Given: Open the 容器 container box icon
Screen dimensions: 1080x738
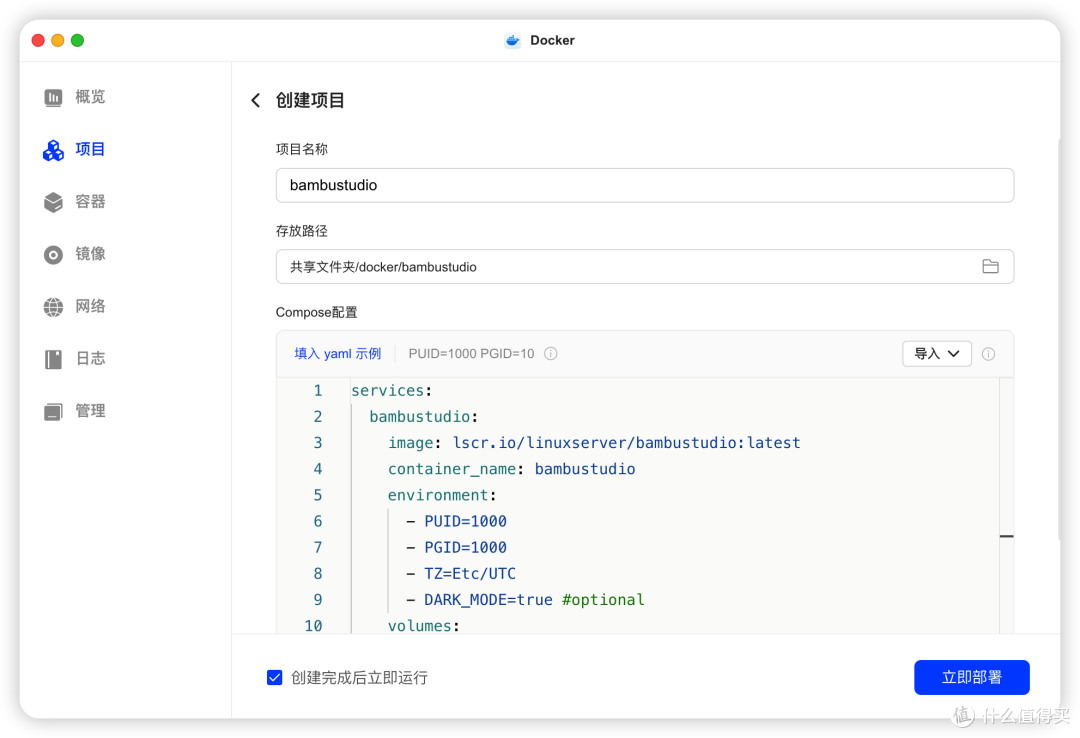Looking at the screenshot, I should coord(53,202).
